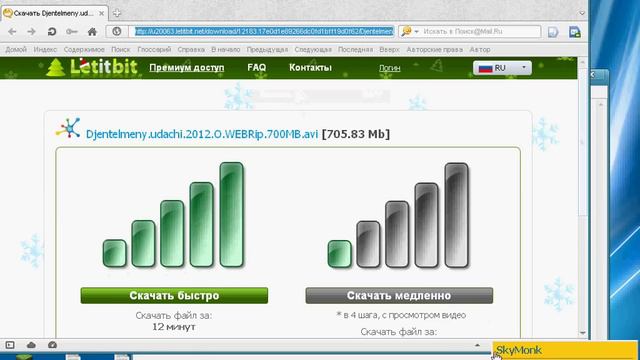The image size is (640, 360).
Task: Click the downloads icon at top right
Action: coord(575,32)
